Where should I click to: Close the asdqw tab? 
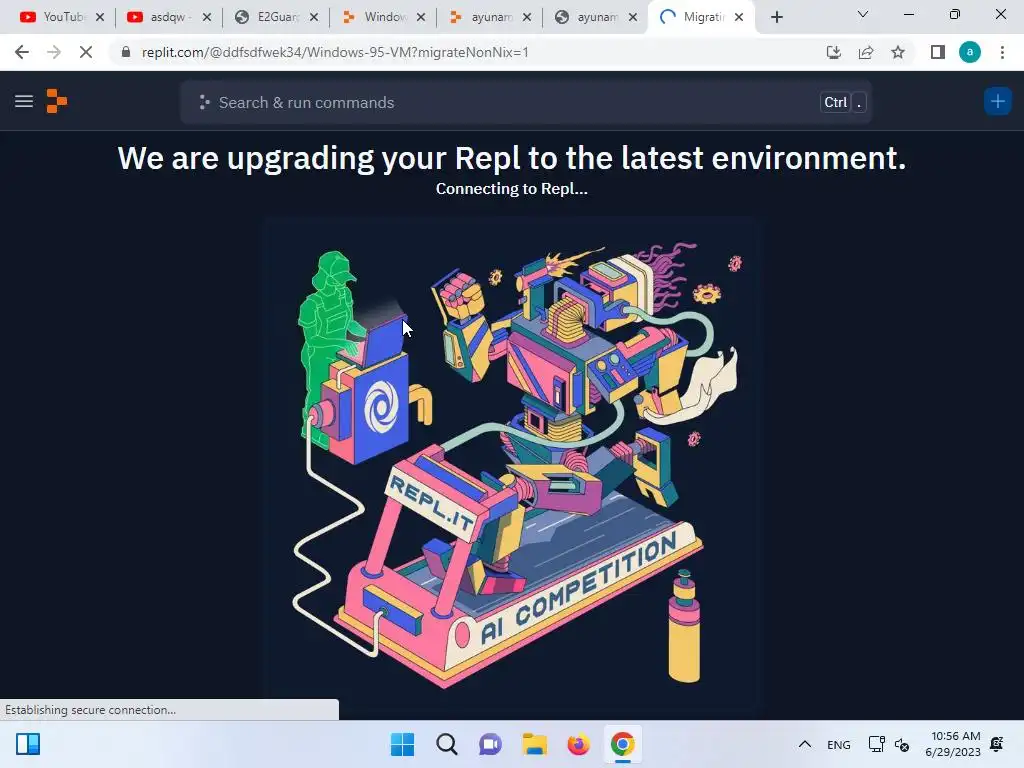click(207, 17)
